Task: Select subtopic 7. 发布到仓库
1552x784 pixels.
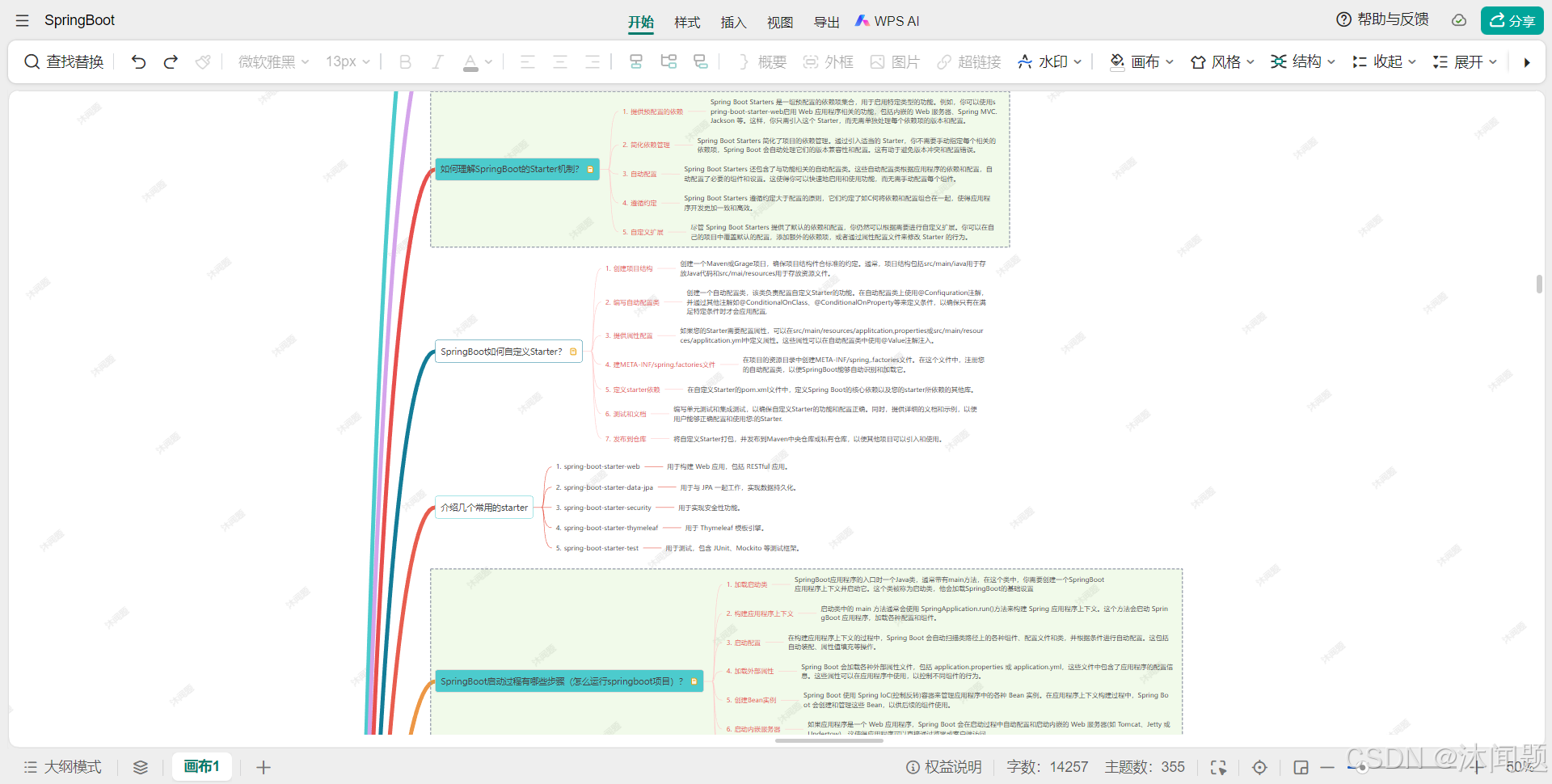Action: 626,439
